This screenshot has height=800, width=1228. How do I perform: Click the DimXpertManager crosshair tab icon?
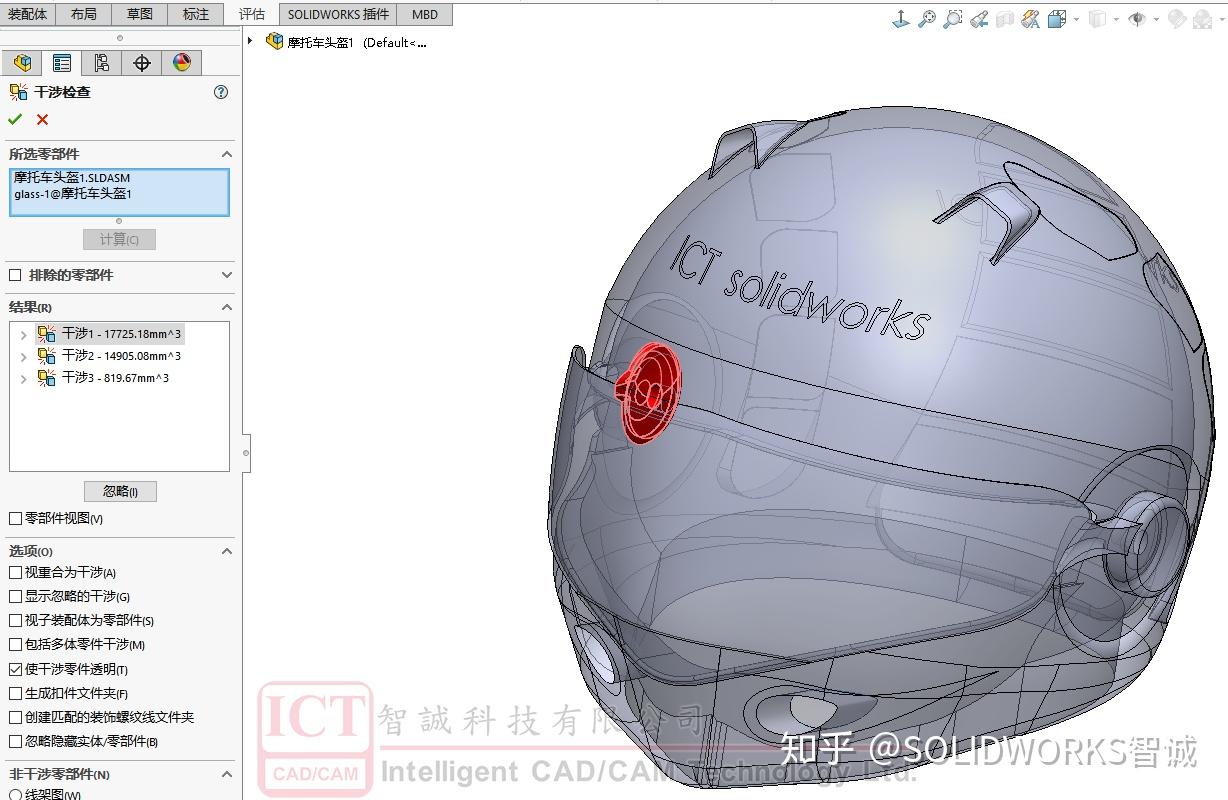pyautogui.click(x=142, y=62)
